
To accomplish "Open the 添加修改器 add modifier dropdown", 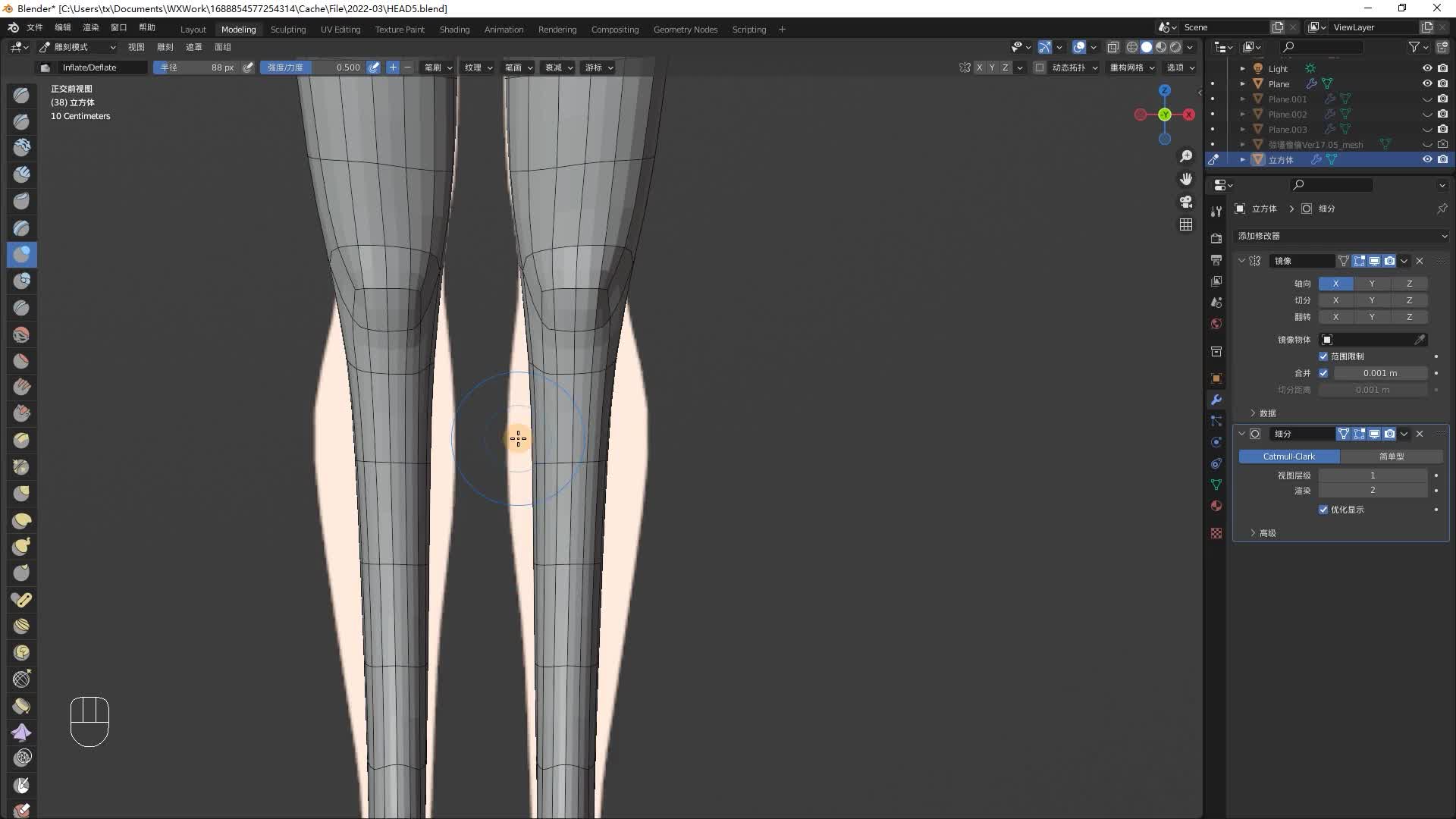I will (x=1341, y=236).
